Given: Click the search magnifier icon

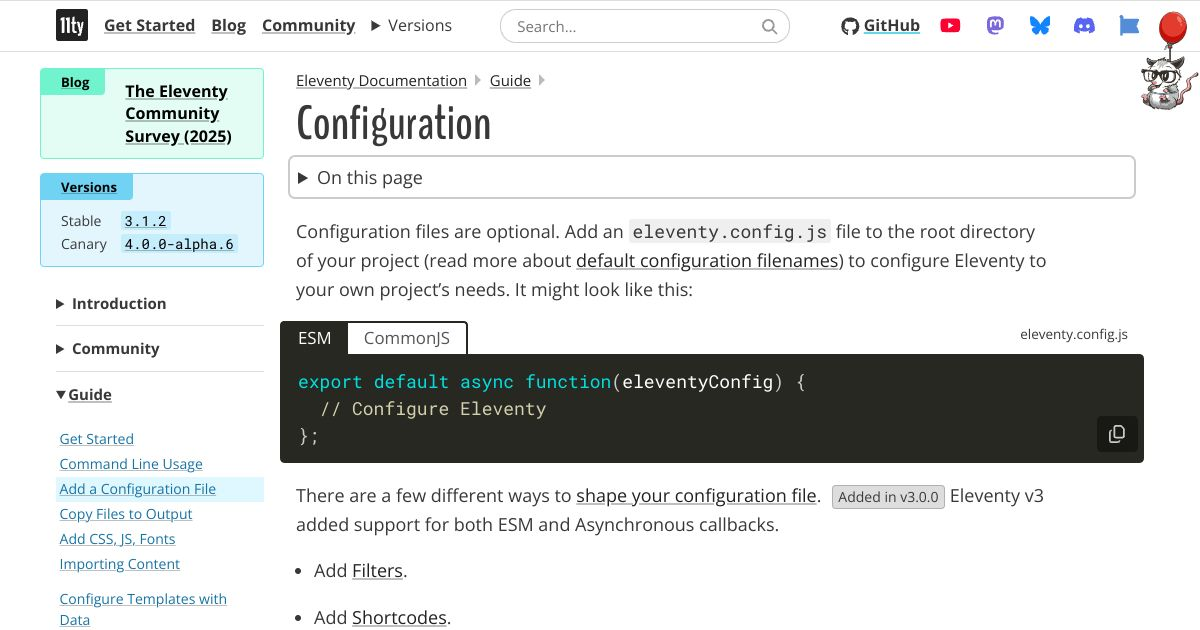Looking at the screenshot, I should (768, 26).
